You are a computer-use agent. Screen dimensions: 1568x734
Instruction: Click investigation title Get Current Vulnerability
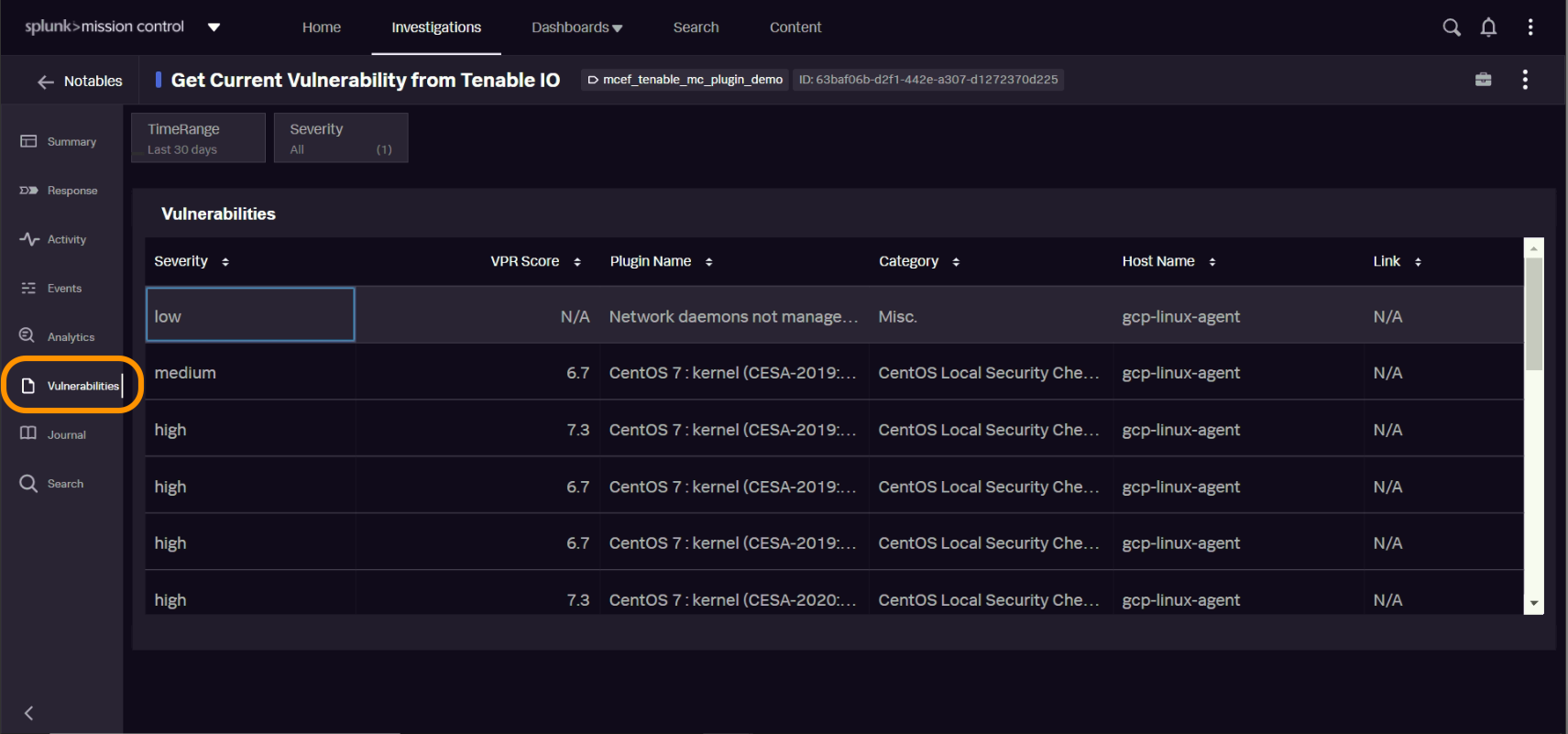pyautogui.click(x=366, y=80)
